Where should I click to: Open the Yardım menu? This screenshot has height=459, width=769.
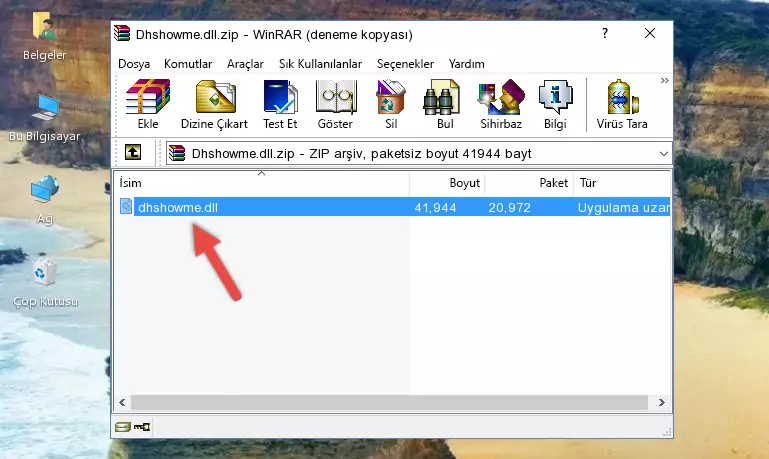tap(466, 64)
